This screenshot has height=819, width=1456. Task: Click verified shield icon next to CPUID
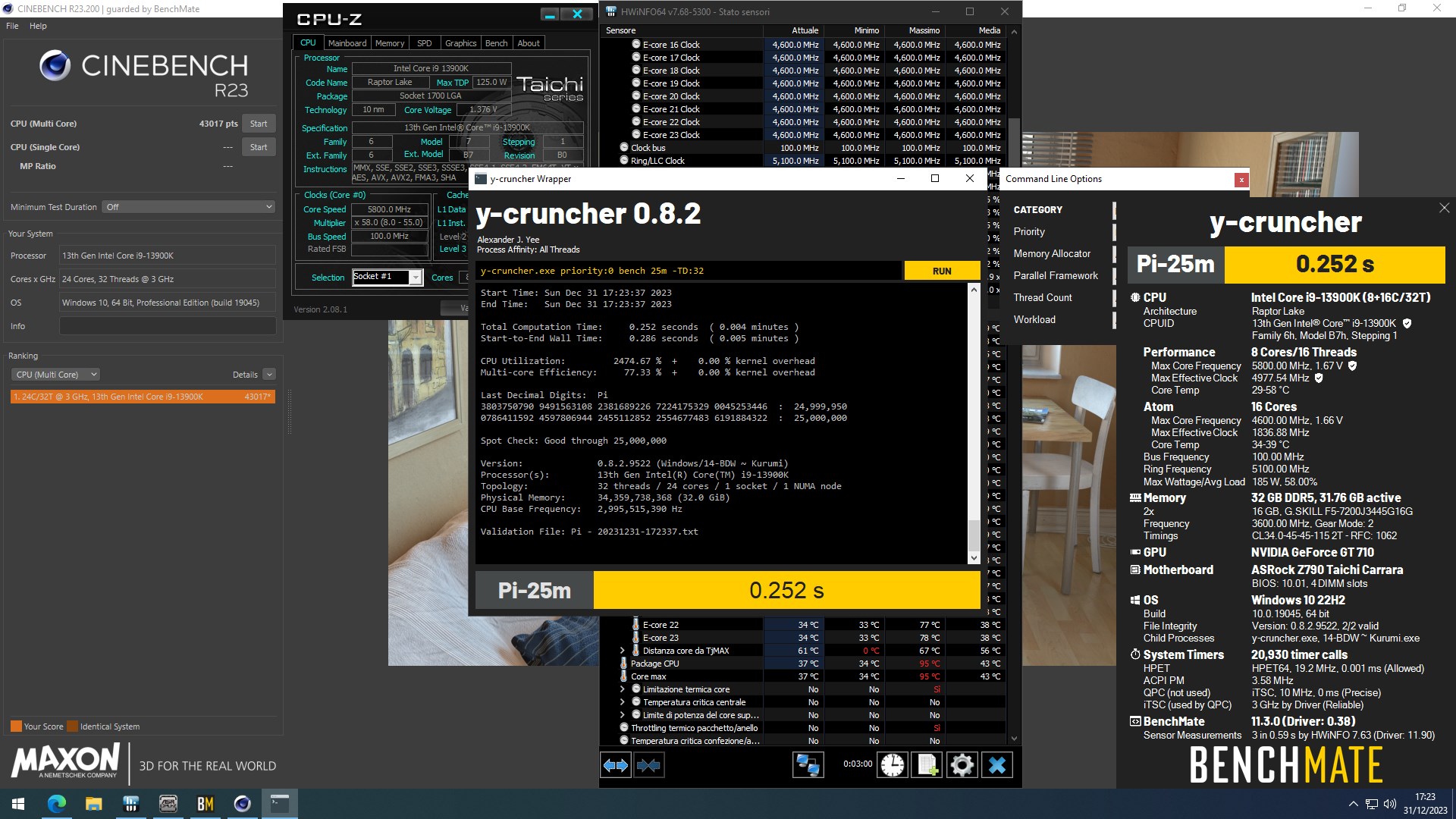[x=1407, y=323]
